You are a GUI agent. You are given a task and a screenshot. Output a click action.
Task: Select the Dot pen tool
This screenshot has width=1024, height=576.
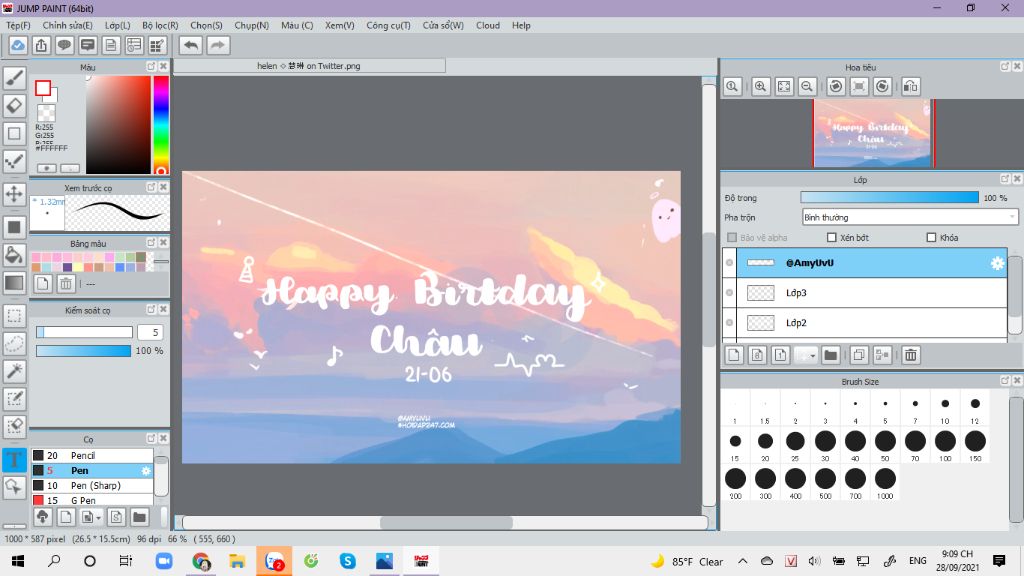[14, 161]
